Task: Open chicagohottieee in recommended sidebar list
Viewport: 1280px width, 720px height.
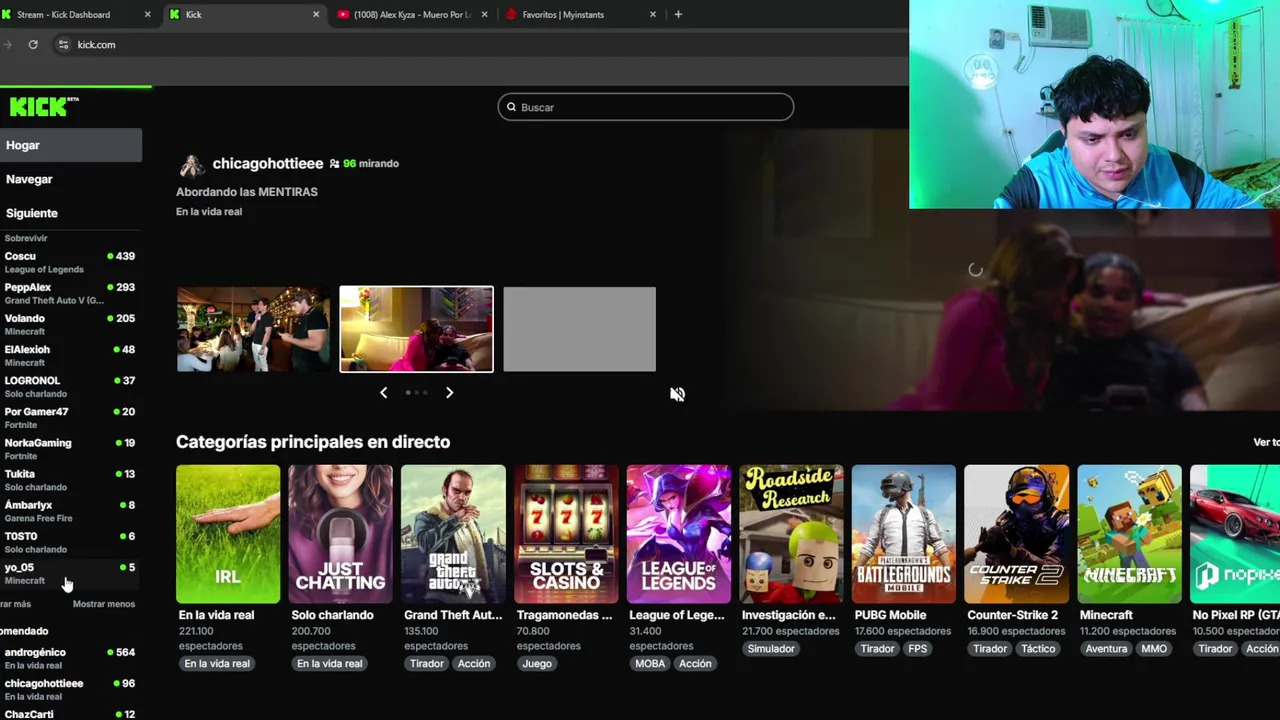Action: pos(70,689)
